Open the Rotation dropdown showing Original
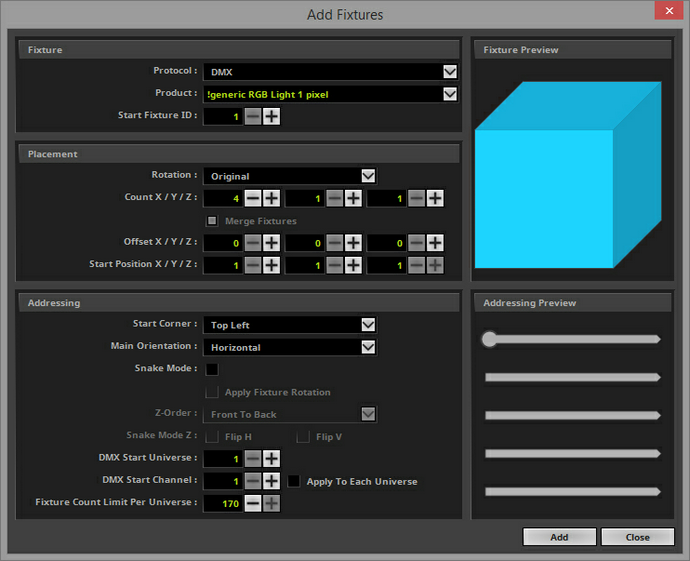 tap(290, 176)
